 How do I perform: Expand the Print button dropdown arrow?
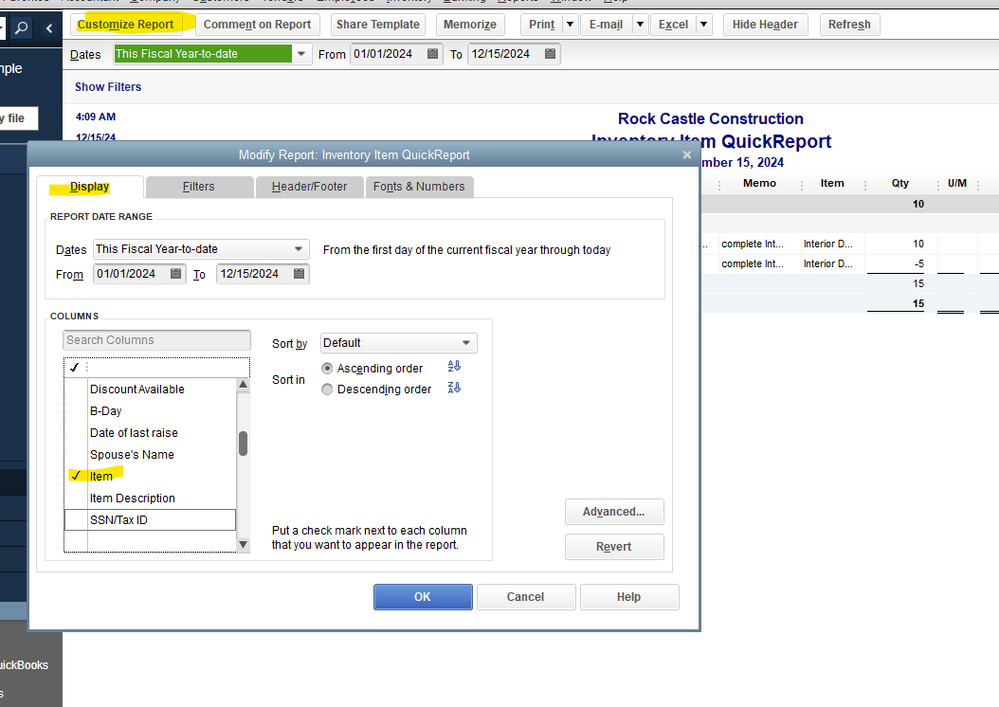pos(570,25)
